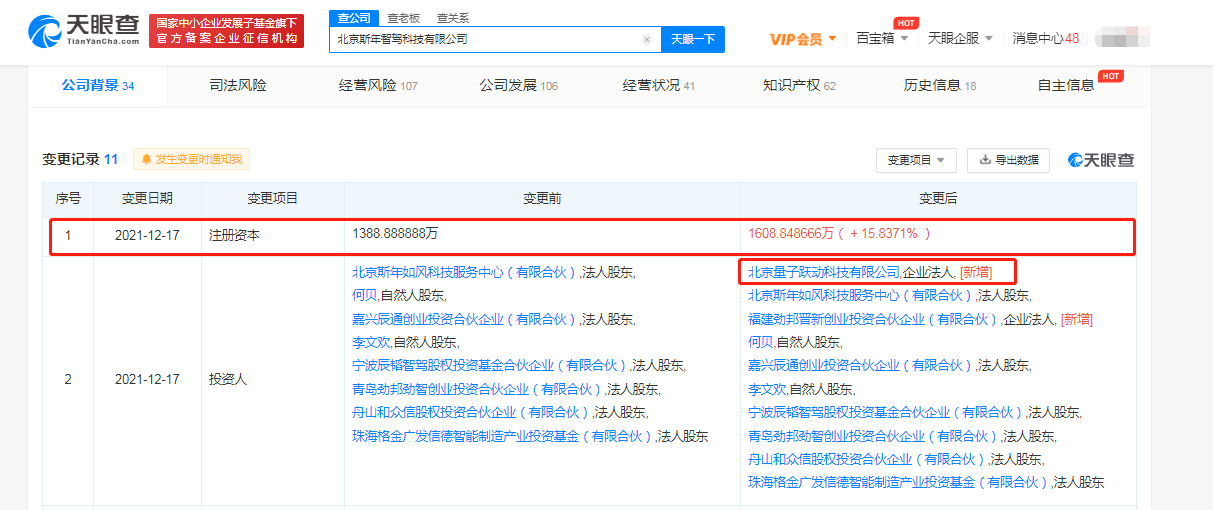Viewport: 1213px width, 510px height.
Task: Open the 天眼企服 dropdown
Action: pos(960,38)
